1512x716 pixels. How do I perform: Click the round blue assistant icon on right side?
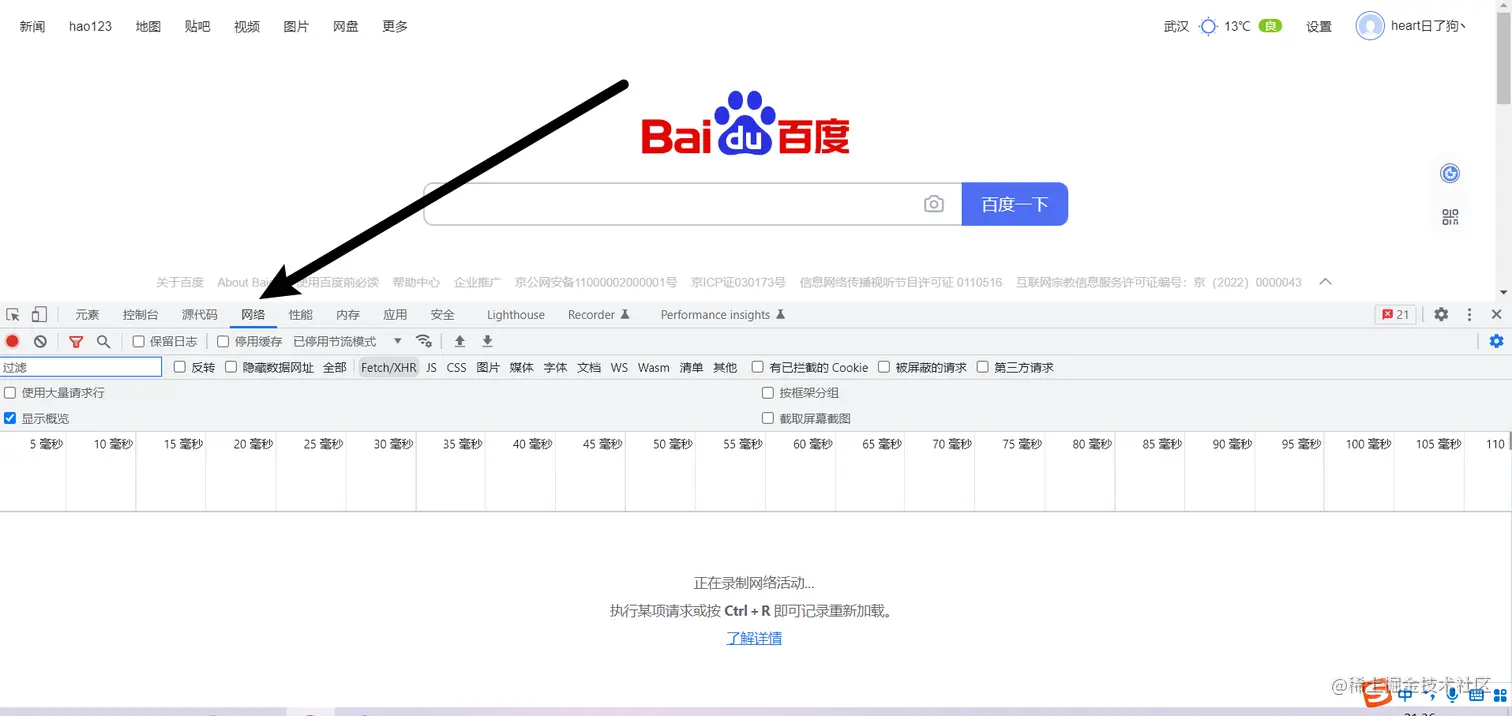(x=1450, y=174)
